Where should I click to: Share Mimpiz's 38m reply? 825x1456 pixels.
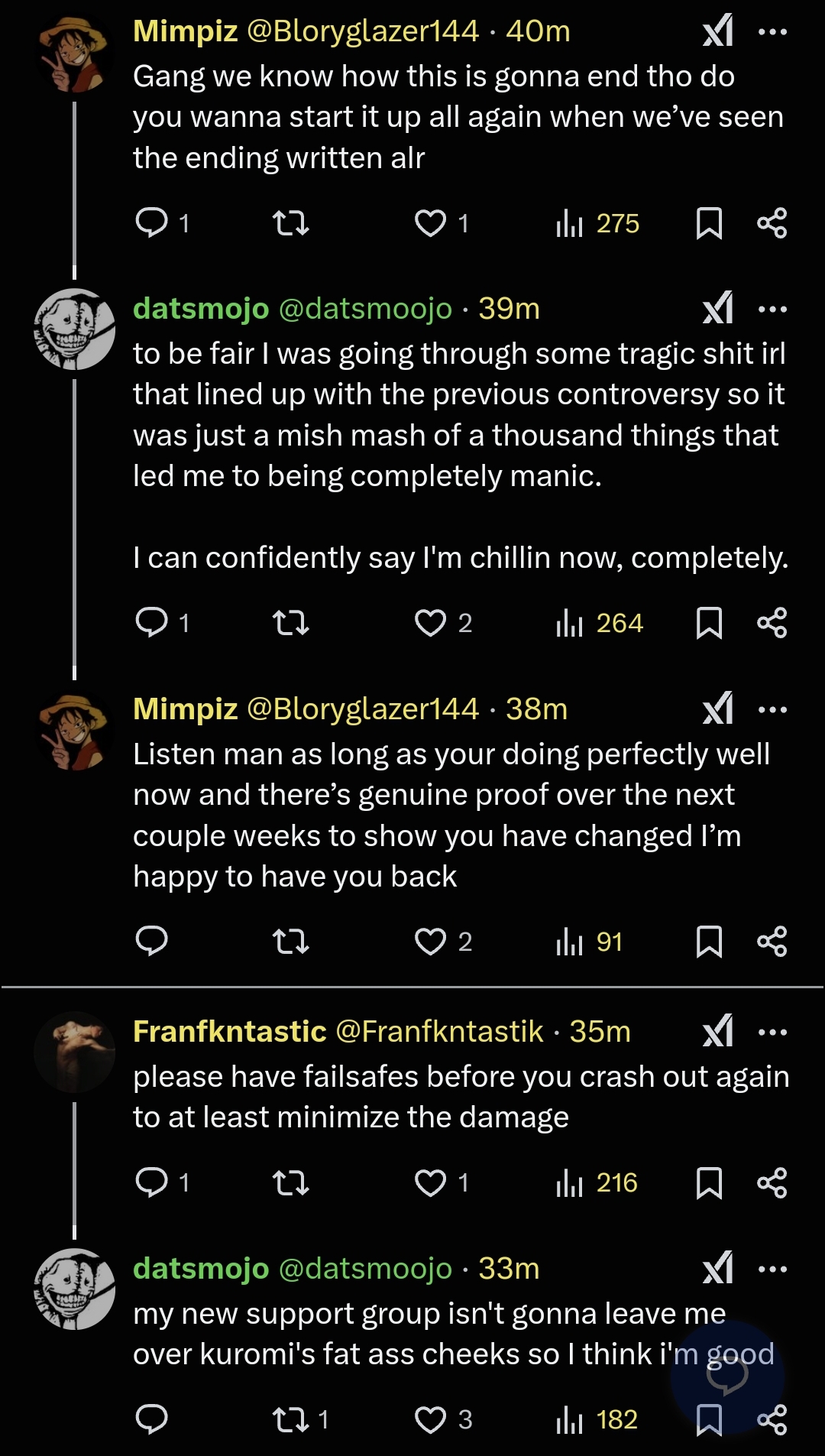pyautogui.click(x=772, y=942)
